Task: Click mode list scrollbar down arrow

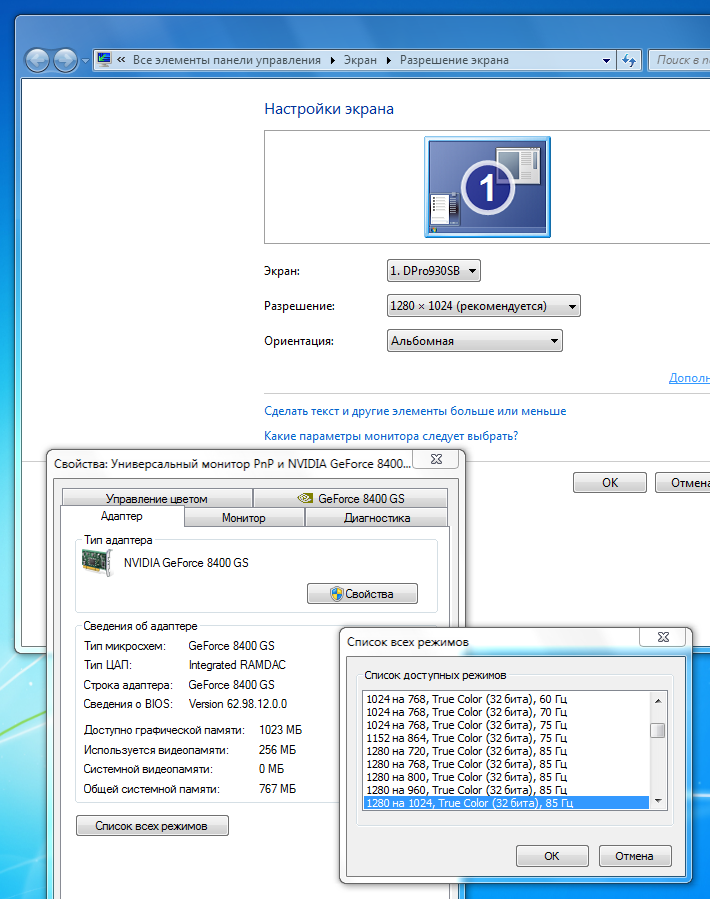Action: (658, 801)
